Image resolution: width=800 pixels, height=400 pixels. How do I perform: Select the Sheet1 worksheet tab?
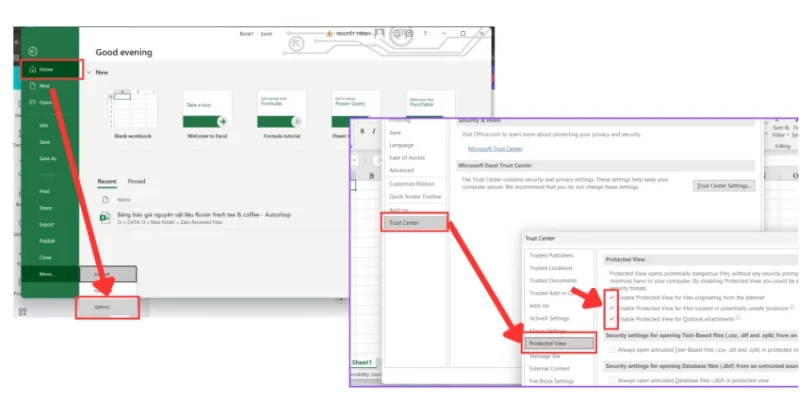(x=362, y=362)
